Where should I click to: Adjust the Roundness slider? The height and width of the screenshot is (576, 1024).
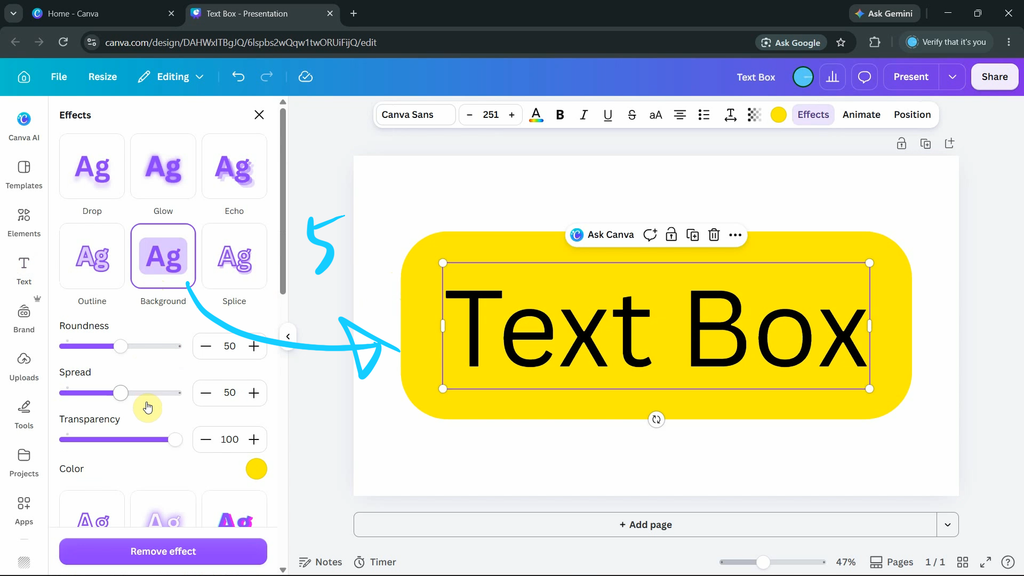(x=120, y=346)
